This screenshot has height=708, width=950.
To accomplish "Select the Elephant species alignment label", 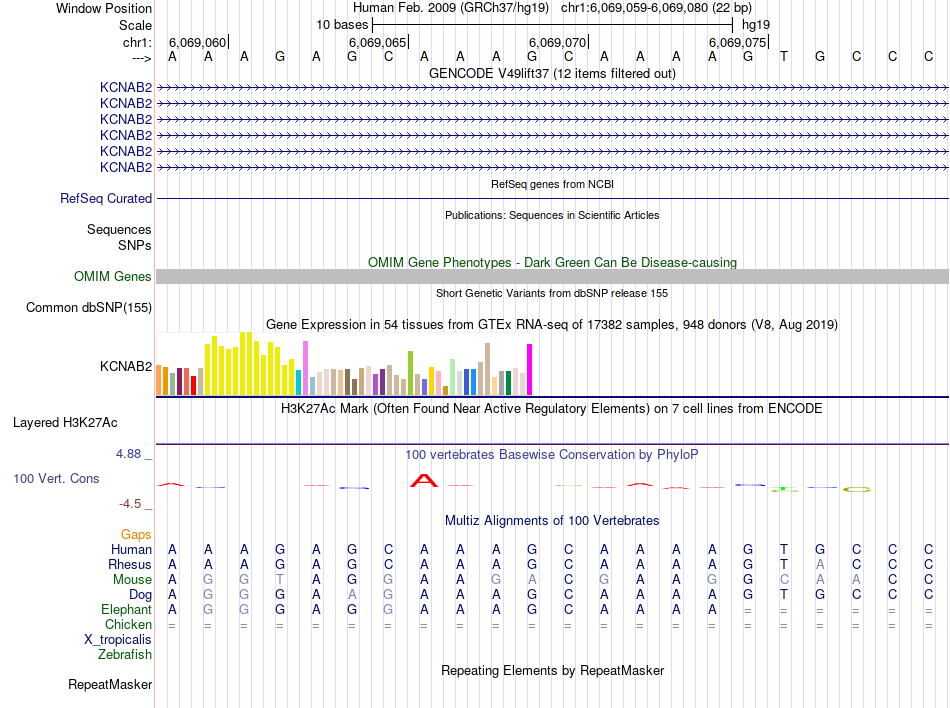I will point(126,610).
